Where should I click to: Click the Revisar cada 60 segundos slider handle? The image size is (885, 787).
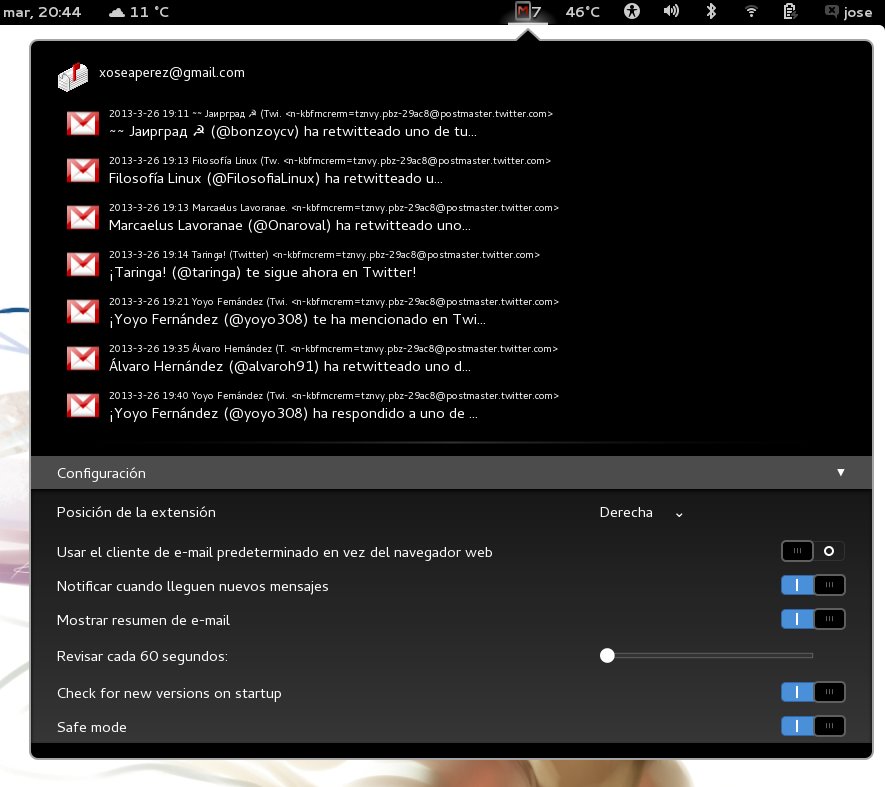(x=607, y=655)
